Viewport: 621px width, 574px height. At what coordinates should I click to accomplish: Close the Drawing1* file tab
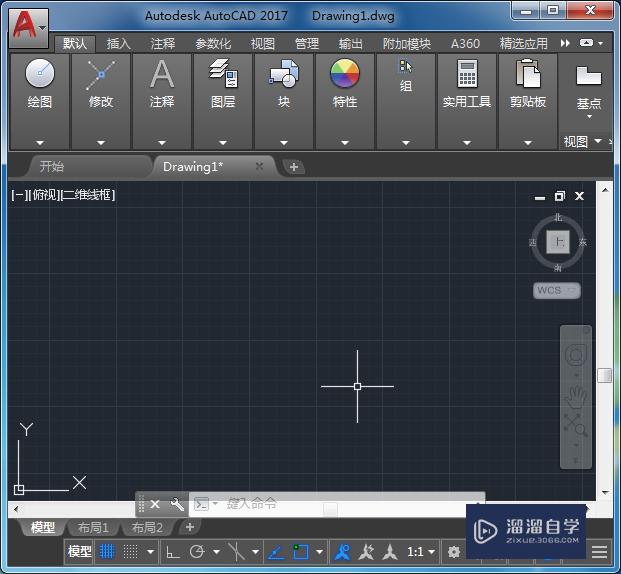coord(259,166)
